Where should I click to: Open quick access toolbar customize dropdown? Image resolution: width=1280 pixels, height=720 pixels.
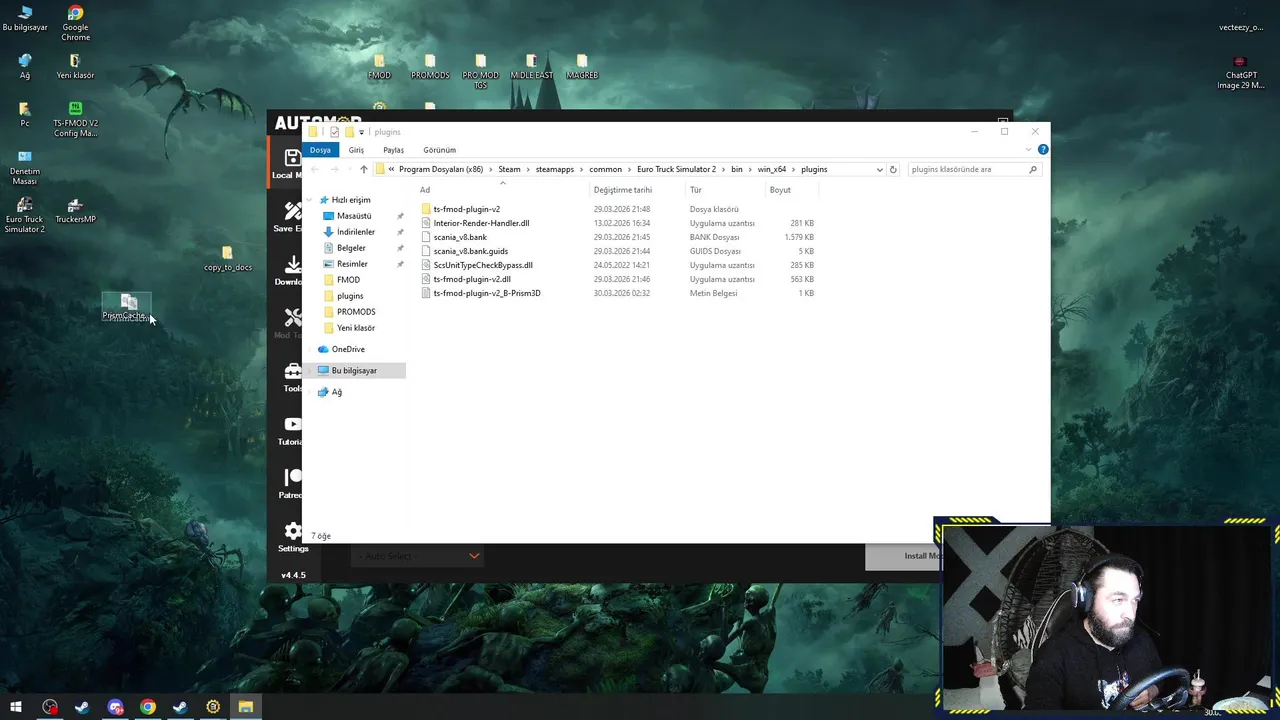361,132
